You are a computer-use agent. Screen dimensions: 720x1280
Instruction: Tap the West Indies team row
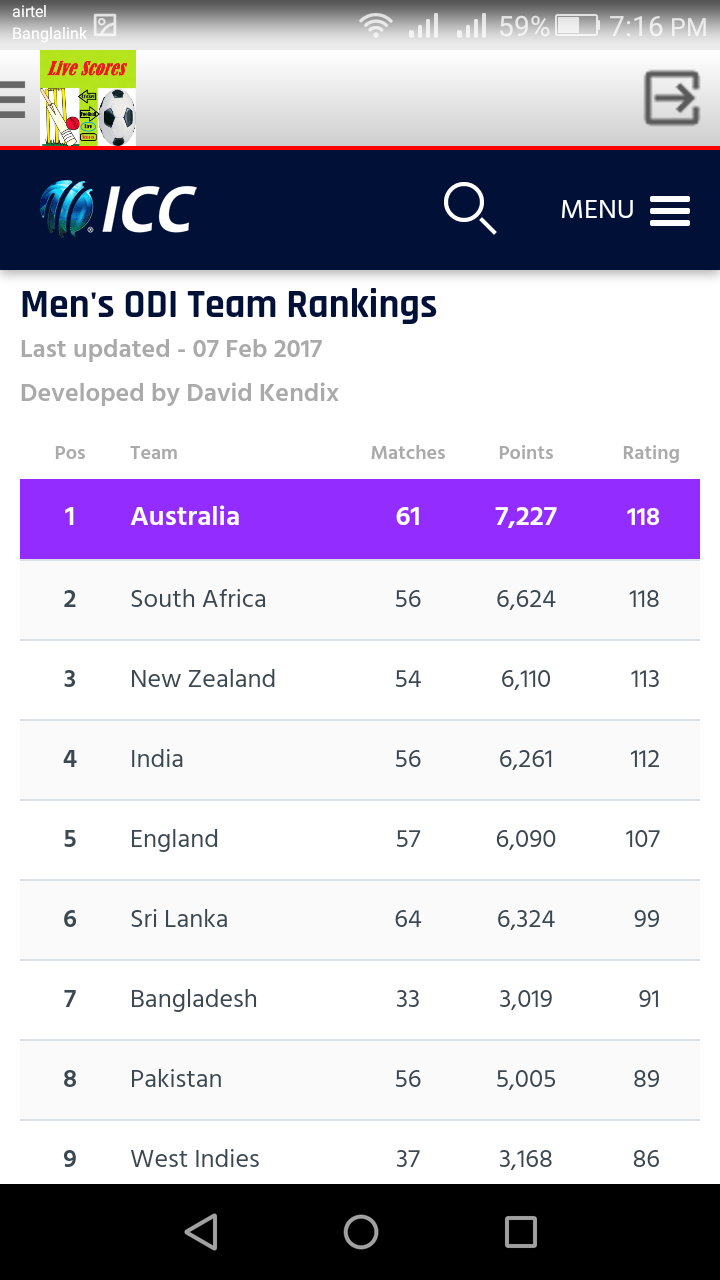pyautogui.click(x=359, y=1159)
